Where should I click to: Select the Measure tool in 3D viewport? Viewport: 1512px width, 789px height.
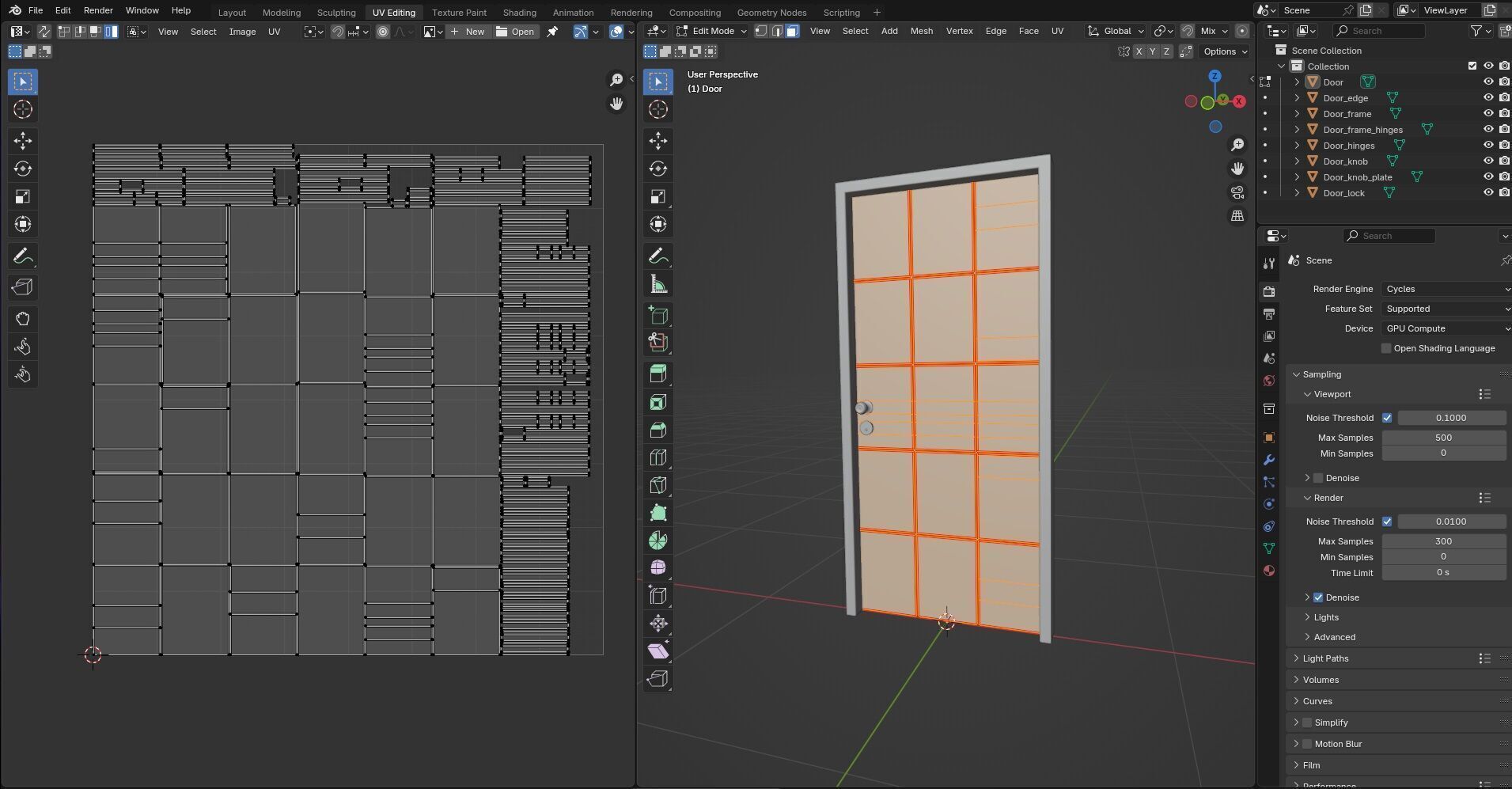click(x=658, y=284)
